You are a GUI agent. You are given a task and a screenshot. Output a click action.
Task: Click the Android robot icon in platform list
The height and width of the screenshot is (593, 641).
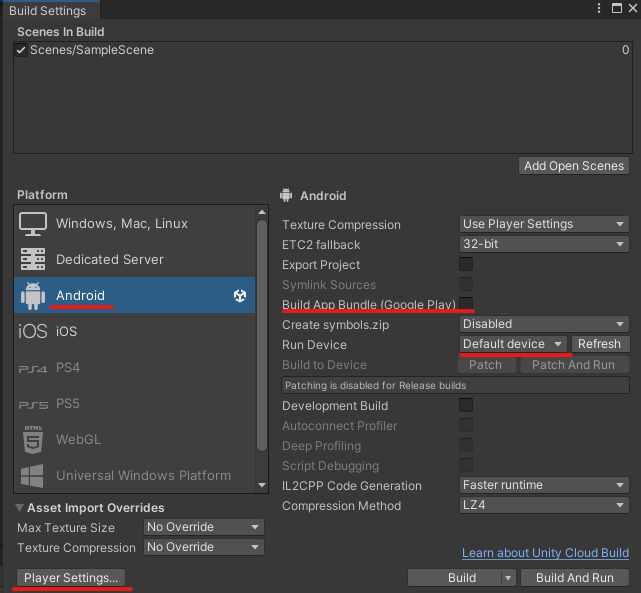point(33,295)
